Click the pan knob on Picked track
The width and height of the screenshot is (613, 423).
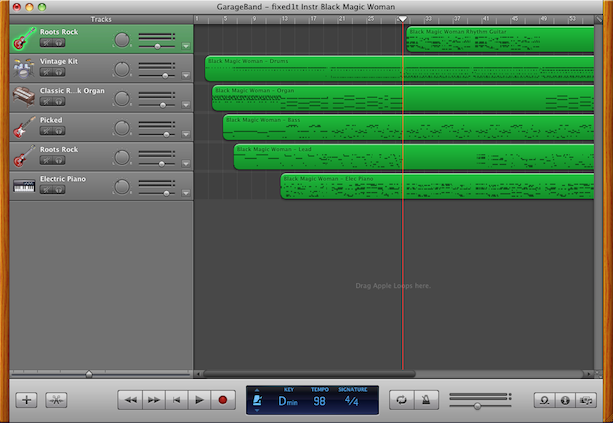(x=122, y=128)
